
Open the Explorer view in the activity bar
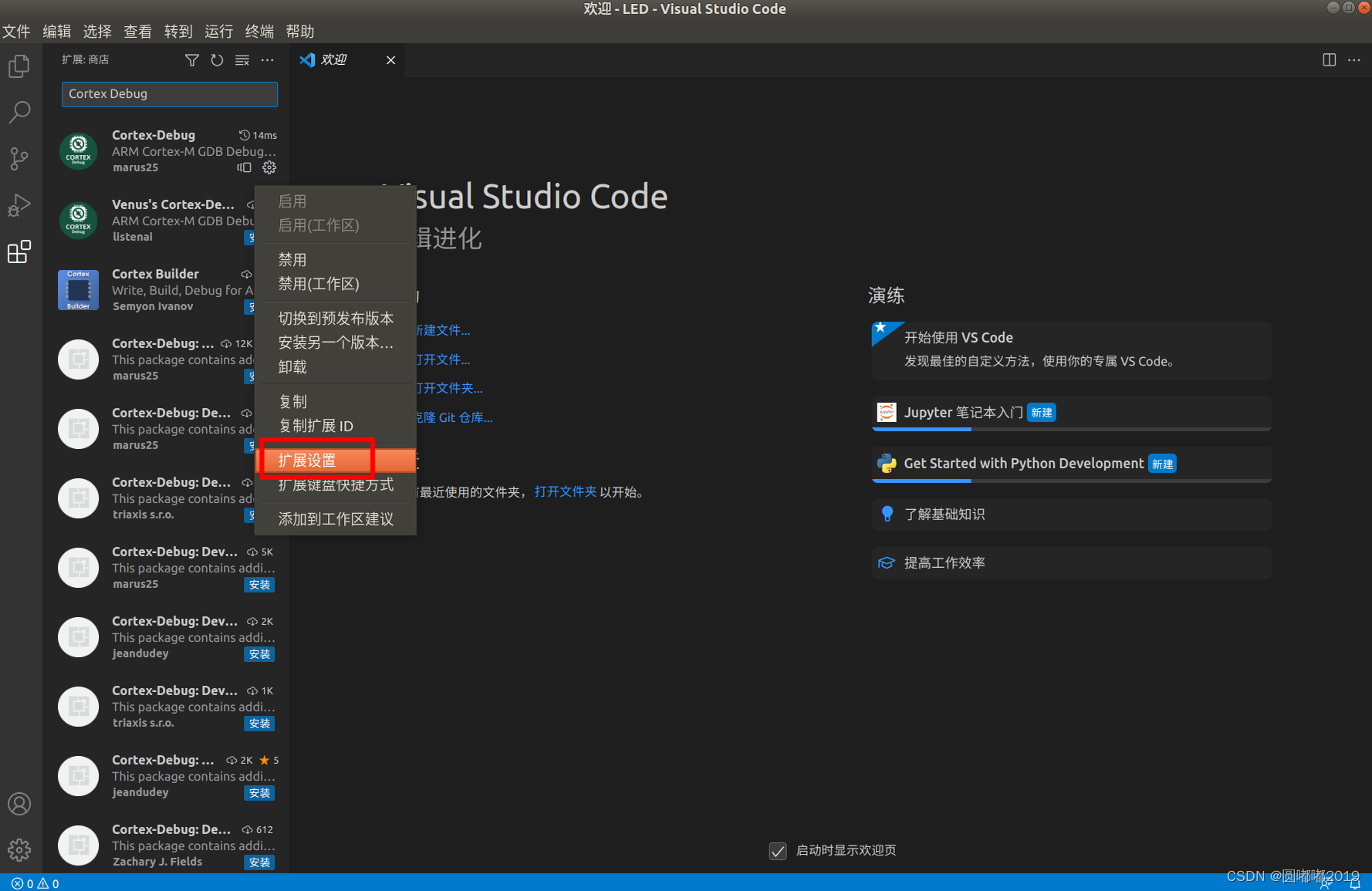pos(19,66)
